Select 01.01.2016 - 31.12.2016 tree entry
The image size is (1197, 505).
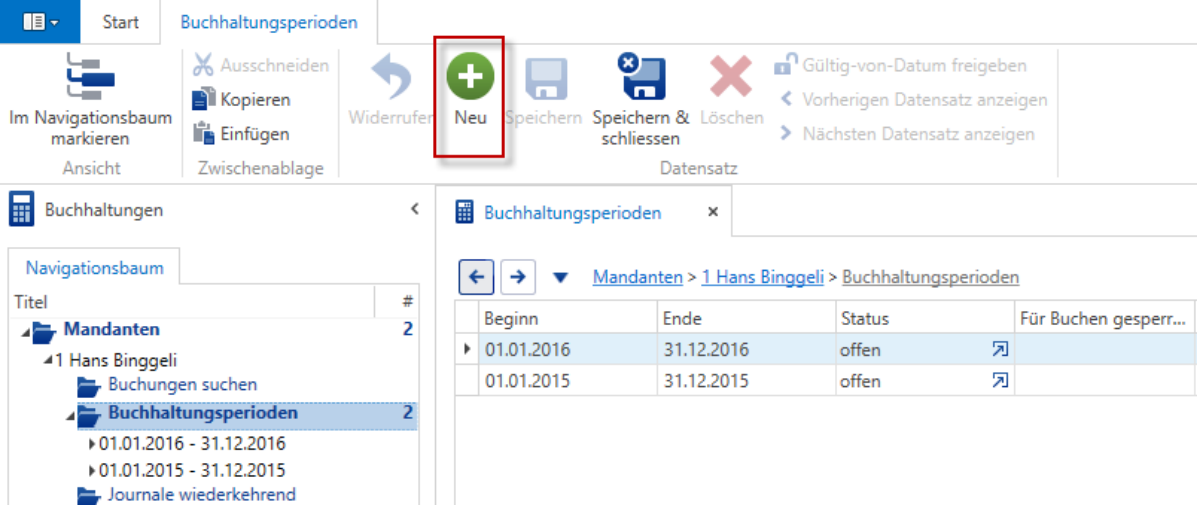[192, 442]
